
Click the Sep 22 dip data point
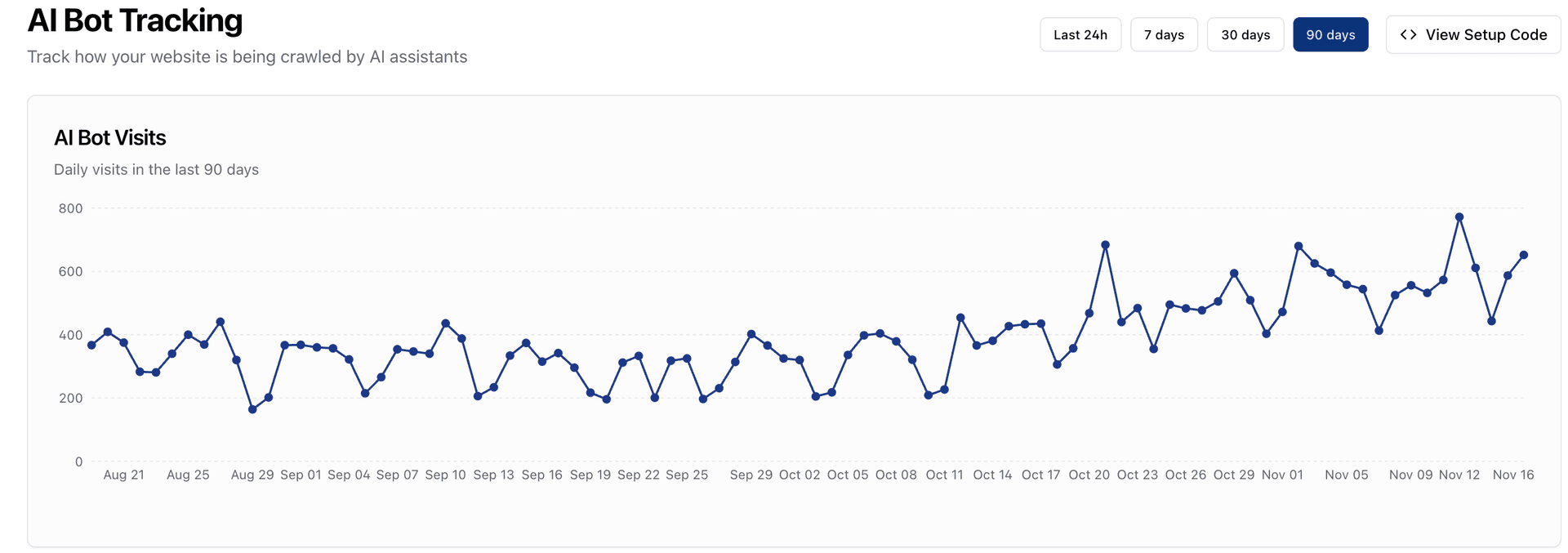[x=653, y=399]
